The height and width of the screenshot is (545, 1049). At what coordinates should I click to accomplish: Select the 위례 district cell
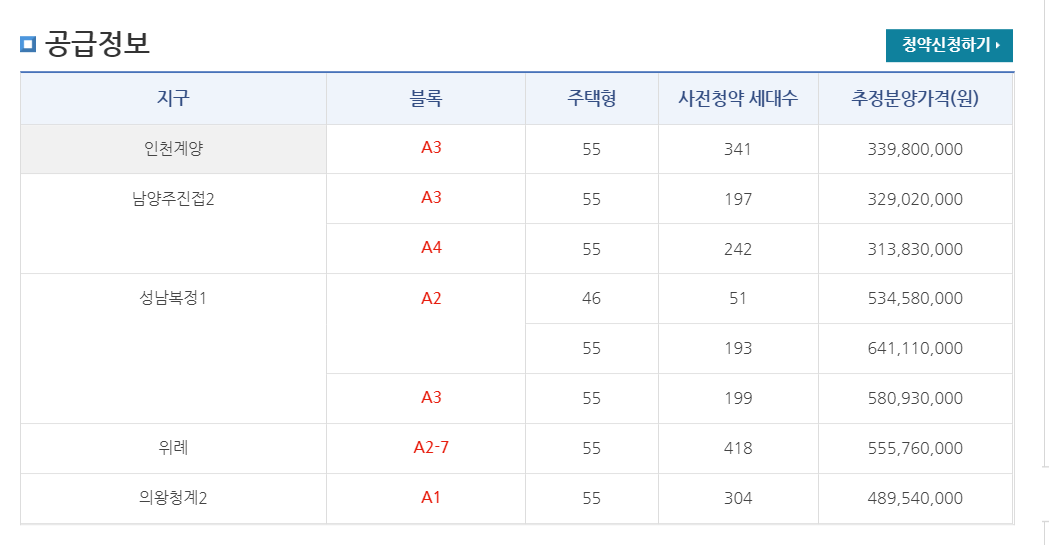coord(173,447)
